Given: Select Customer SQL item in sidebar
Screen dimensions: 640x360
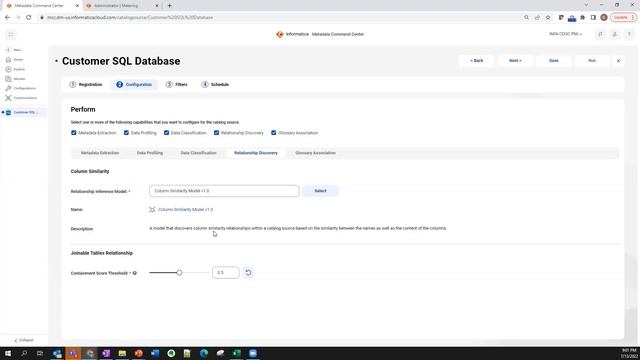Looking at the screenshot, I should coord(24,112).
